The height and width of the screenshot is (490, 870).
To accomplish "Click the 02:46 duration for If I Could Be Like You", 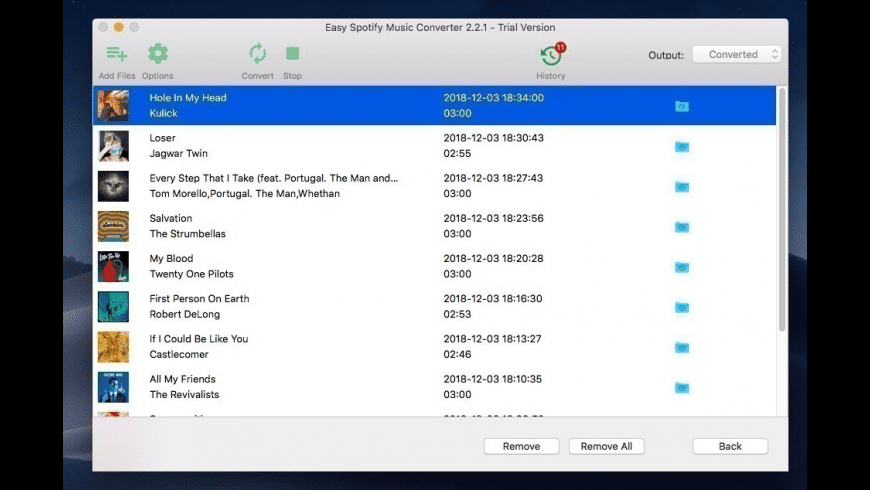I will [457, 354].
